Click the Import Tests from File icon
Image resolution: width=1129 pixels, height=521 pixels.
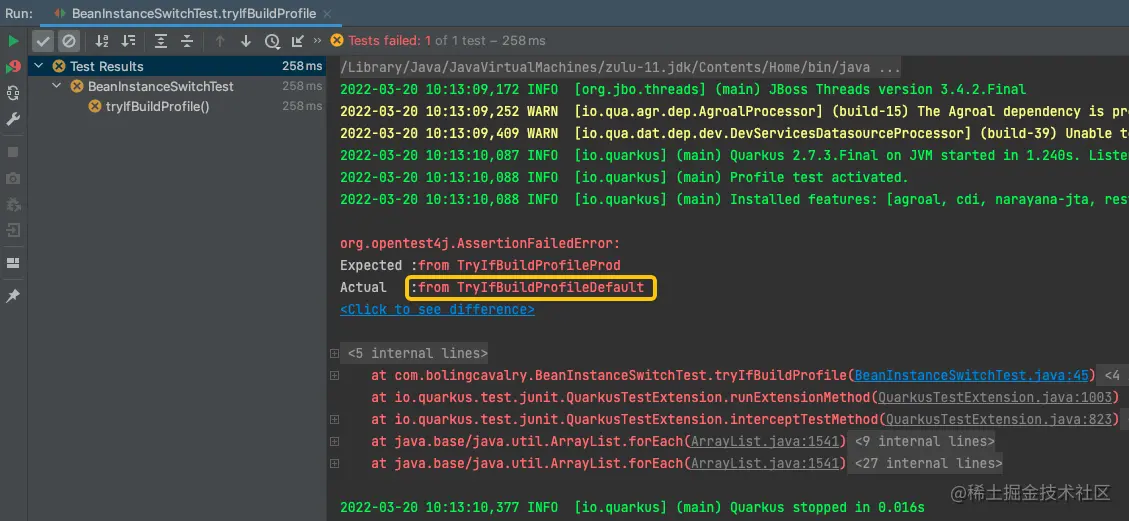(x=297, y=41)
